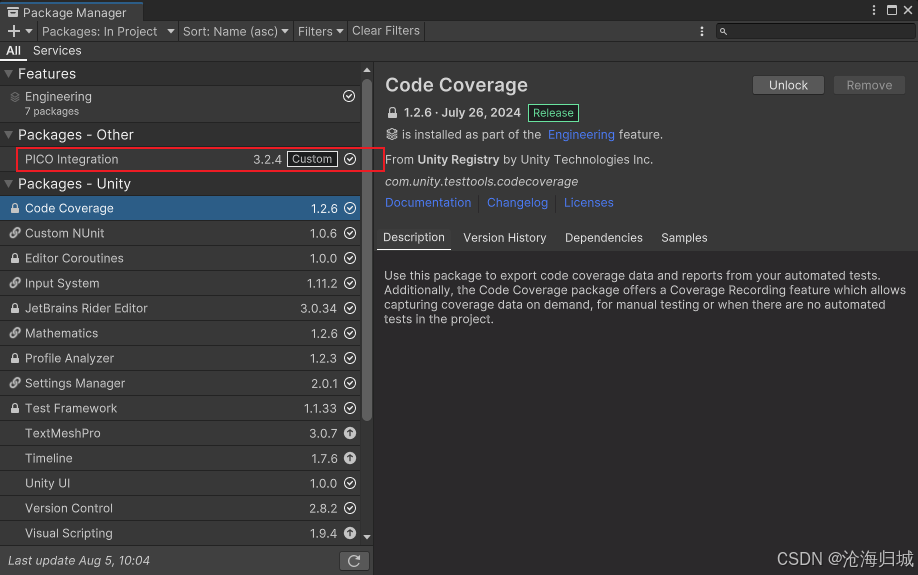Collapse the Packages - Other section
This screenshot has height=575, width=918.
click(8, 135)
